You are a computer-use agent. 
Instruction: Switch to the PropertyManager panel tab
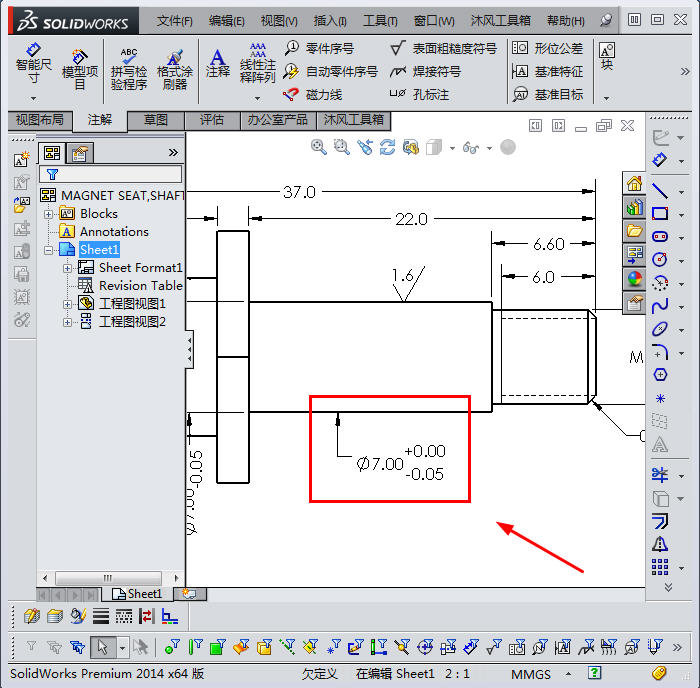(79, 153)
